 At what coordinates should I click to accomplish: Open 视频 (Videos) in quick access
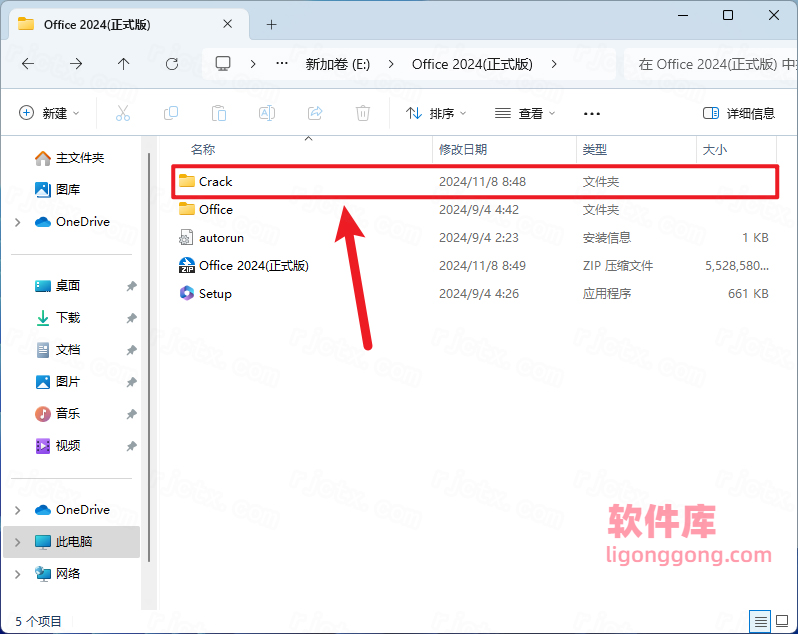pos(58,446)
